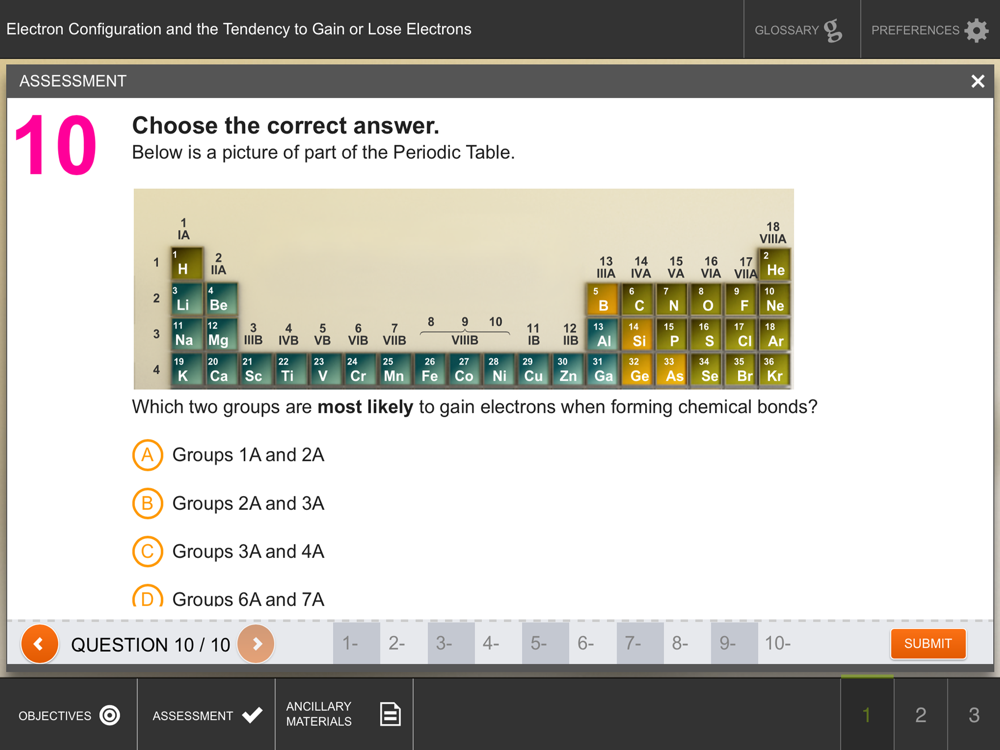Click the periodic table image
The height and width of the screenshot is (750, 1000).
click(464, 289)
